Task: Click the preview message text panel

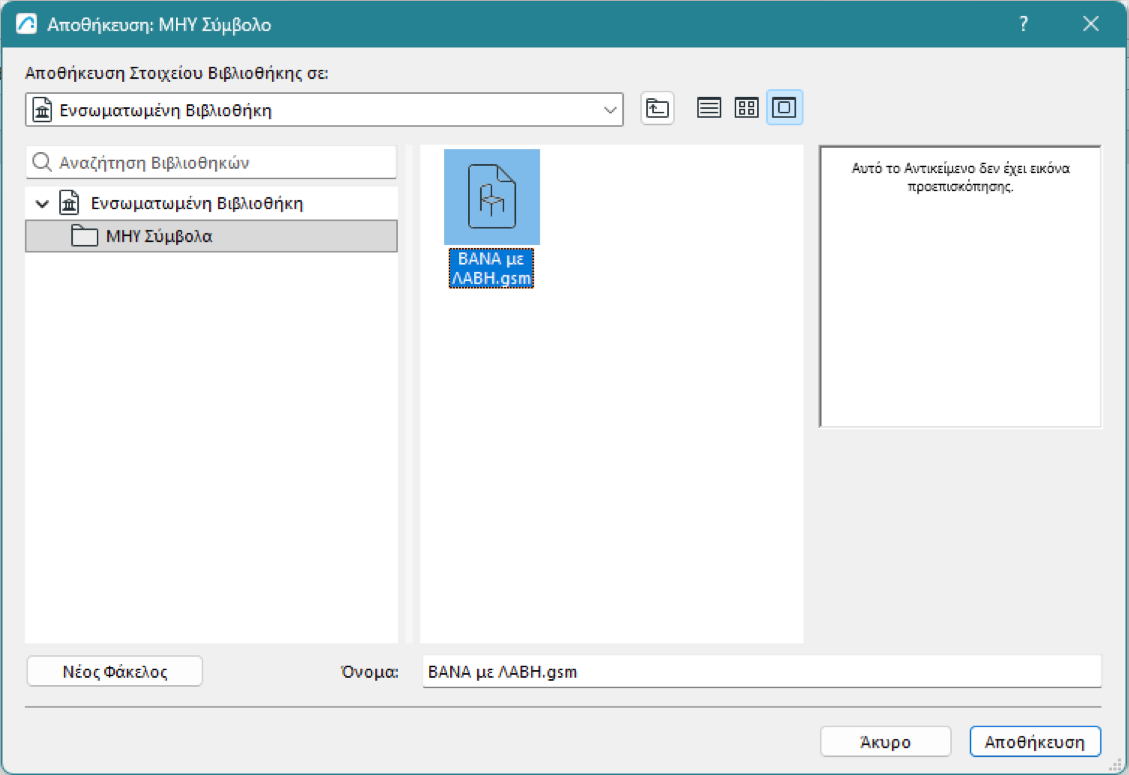Action: (960, 286)
